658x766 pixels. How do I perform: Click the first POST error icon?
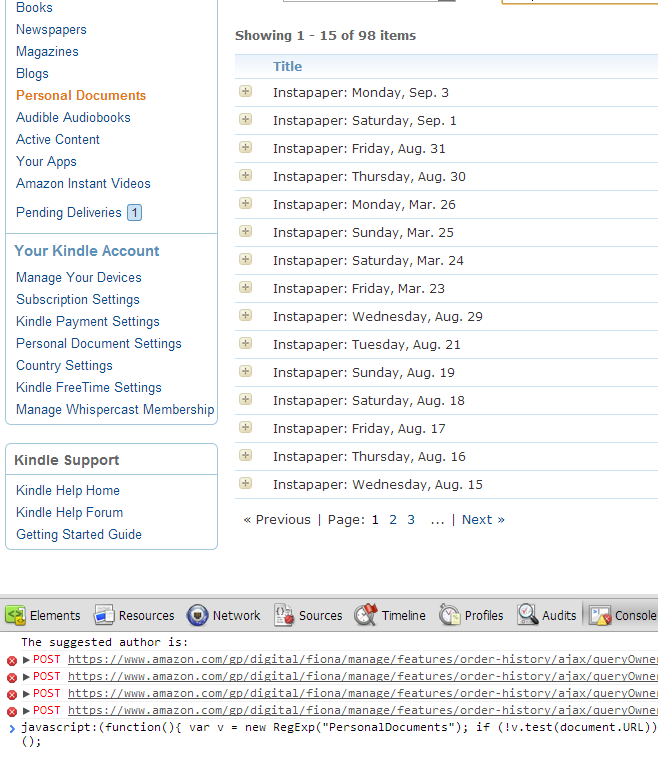[12, 660]
